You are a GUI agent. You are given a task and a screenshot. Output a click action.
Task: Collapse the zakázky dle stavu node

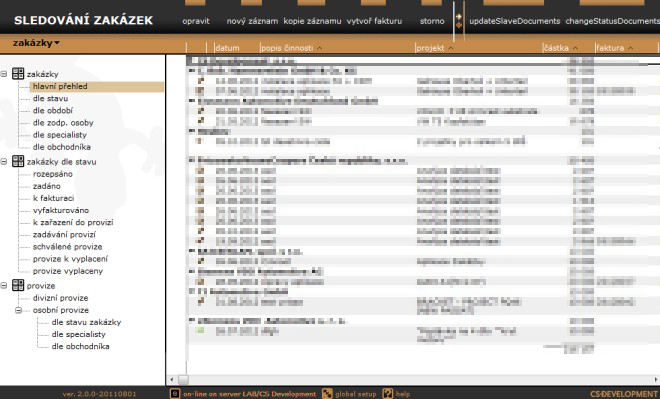4,162
